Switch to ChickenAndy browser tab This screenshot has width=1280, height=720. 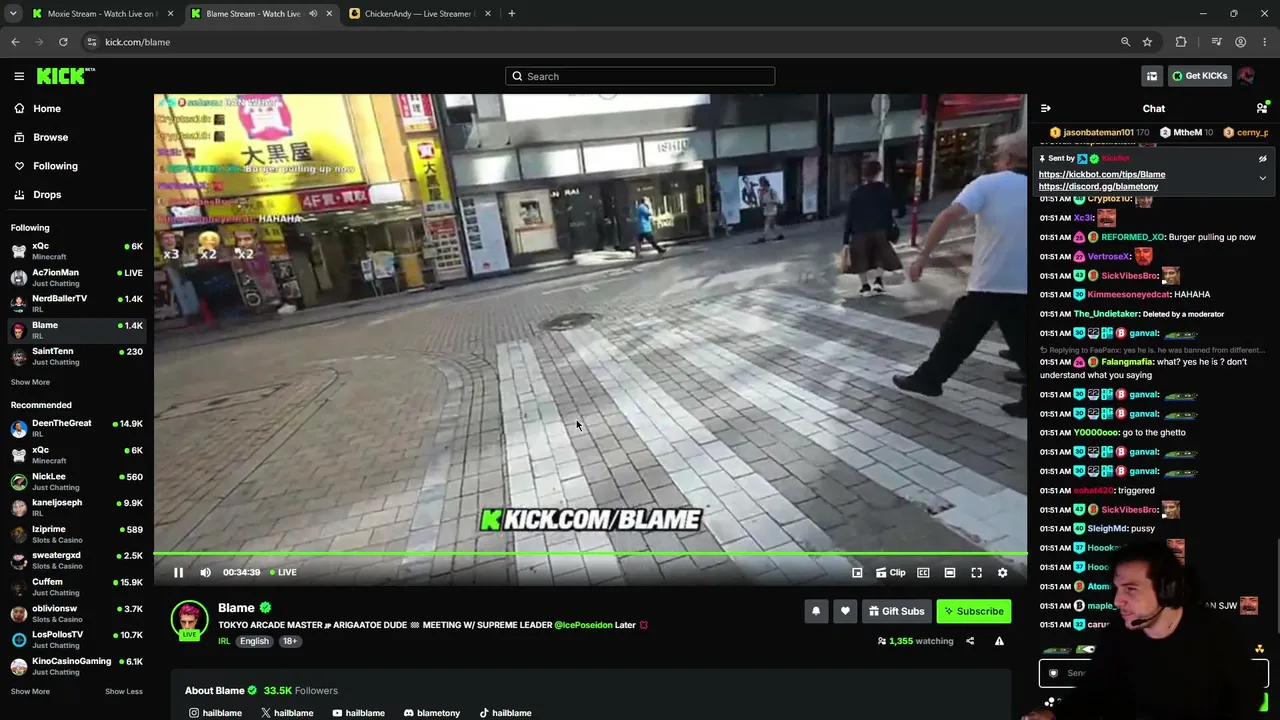[418, 14]
